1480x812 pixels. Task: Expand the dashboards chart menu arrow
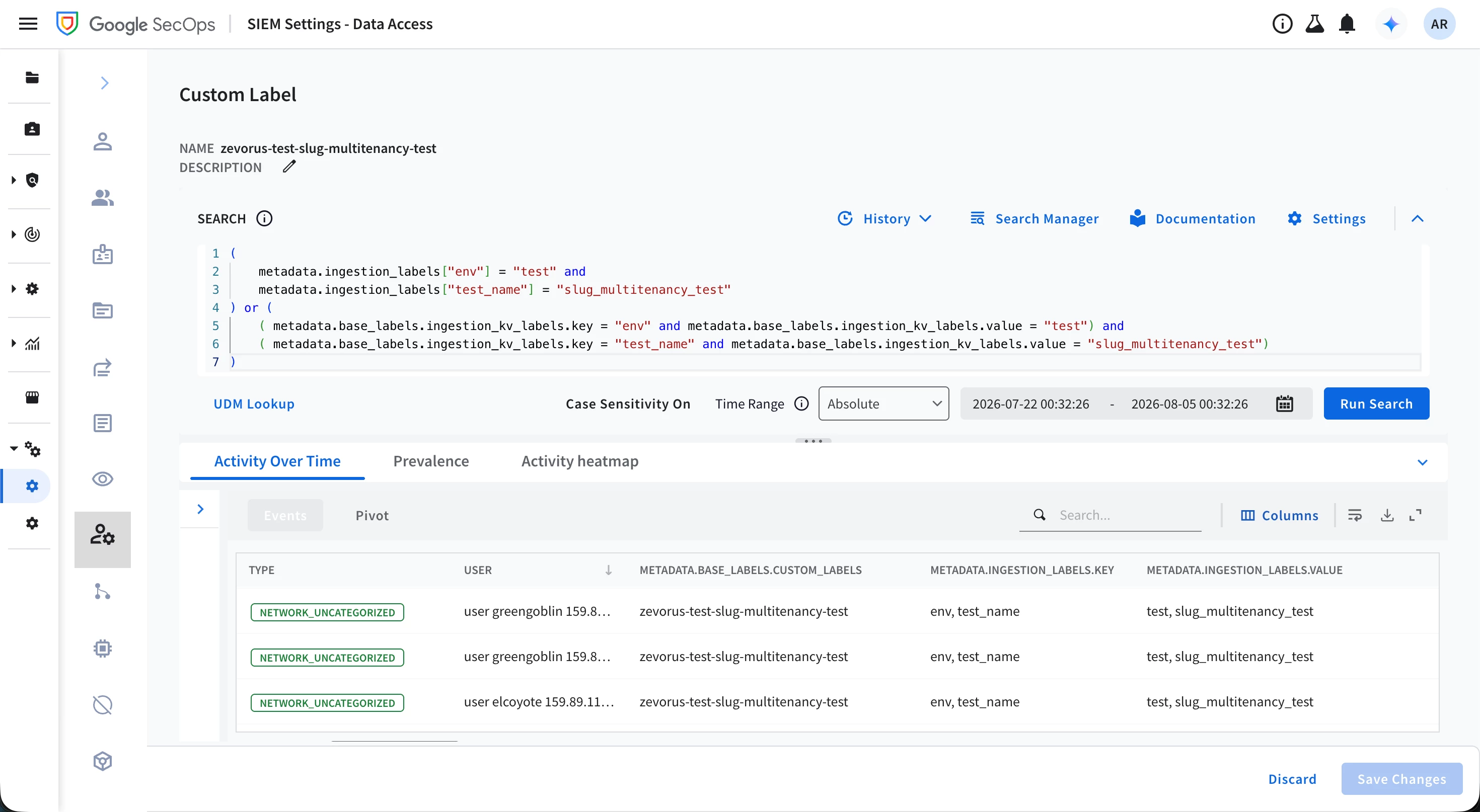pos(14,344)
